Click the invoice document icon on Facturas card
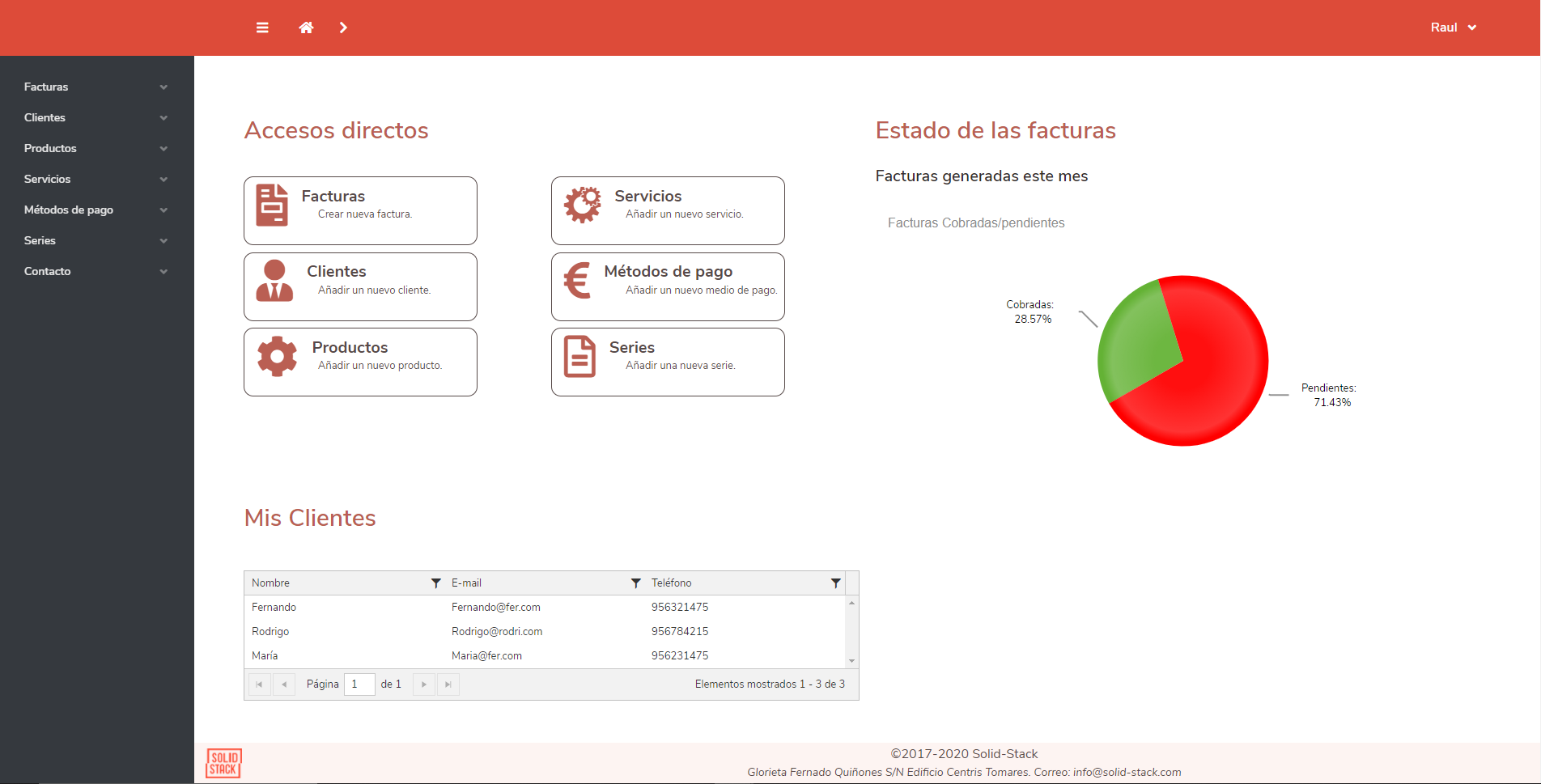 pyautogui.click(x=272, y=205)
